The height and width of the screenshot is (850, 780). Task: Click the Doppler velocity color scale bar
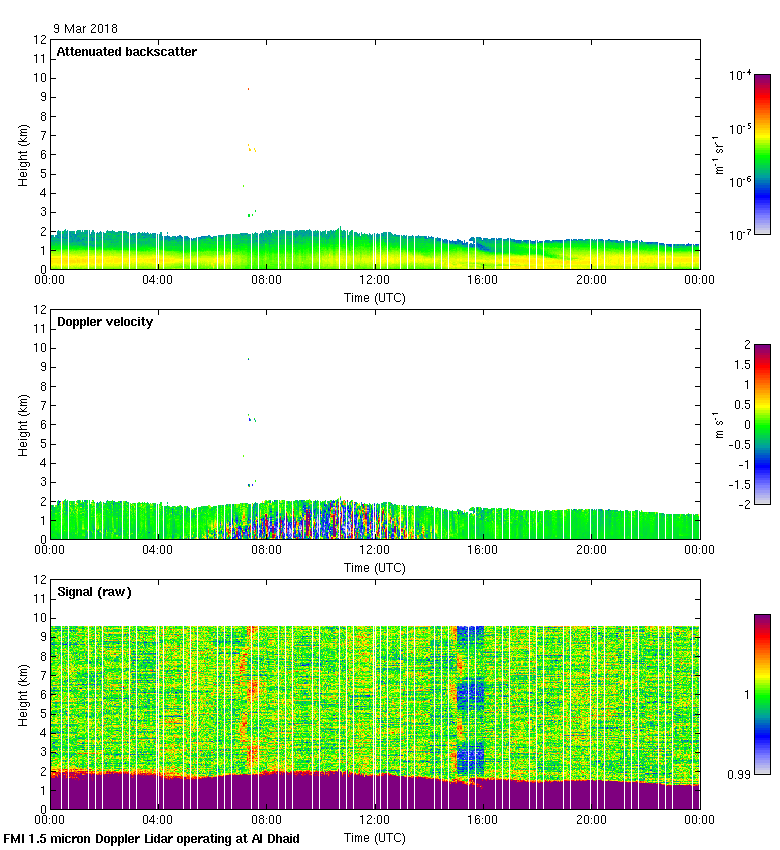[x=762, y=424]
